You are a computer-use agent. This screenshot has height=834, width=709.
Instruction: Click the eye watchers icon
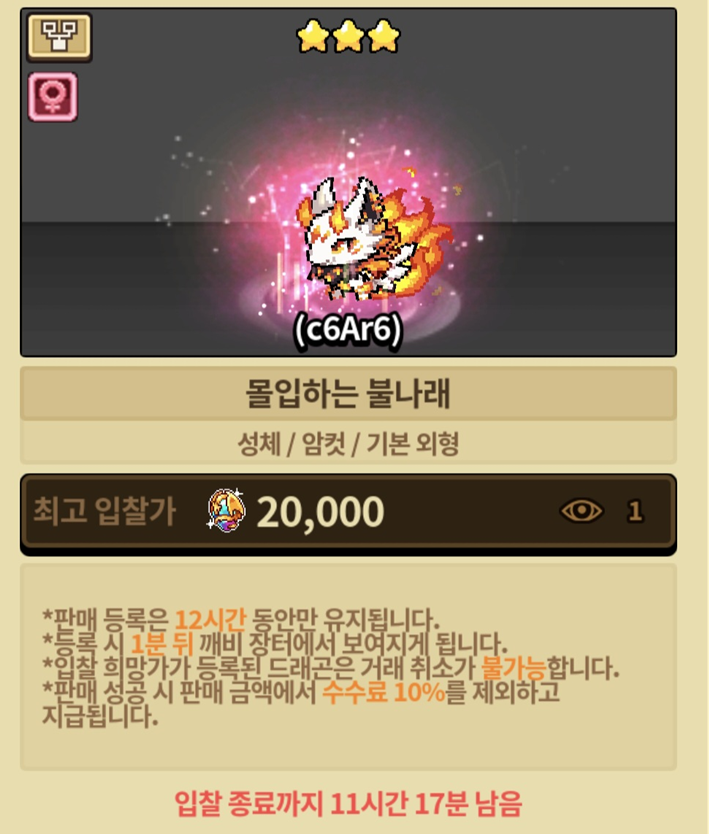pos(582,511)
